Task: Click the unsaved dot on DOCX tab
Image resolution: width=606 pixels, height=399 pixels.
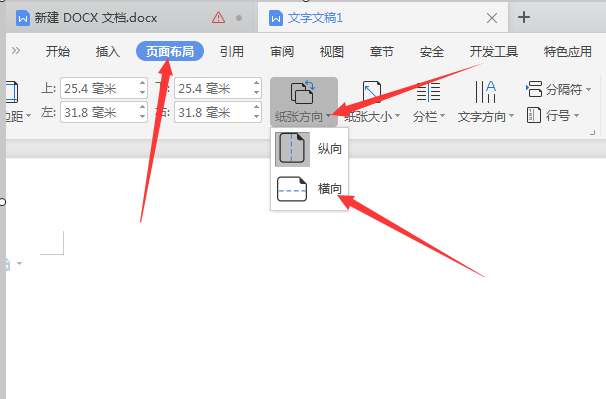Action: click(239, 18)
